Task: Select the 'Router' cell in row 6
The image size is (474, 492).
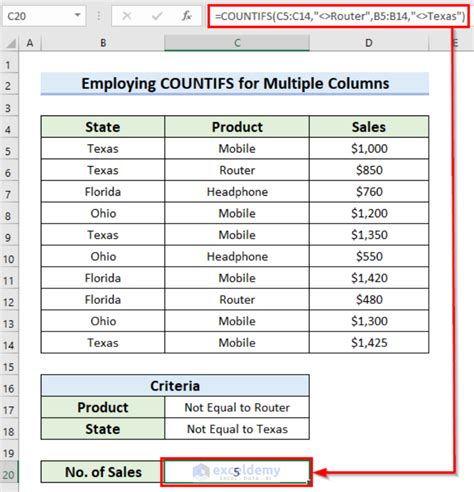Action: (237, 170)
